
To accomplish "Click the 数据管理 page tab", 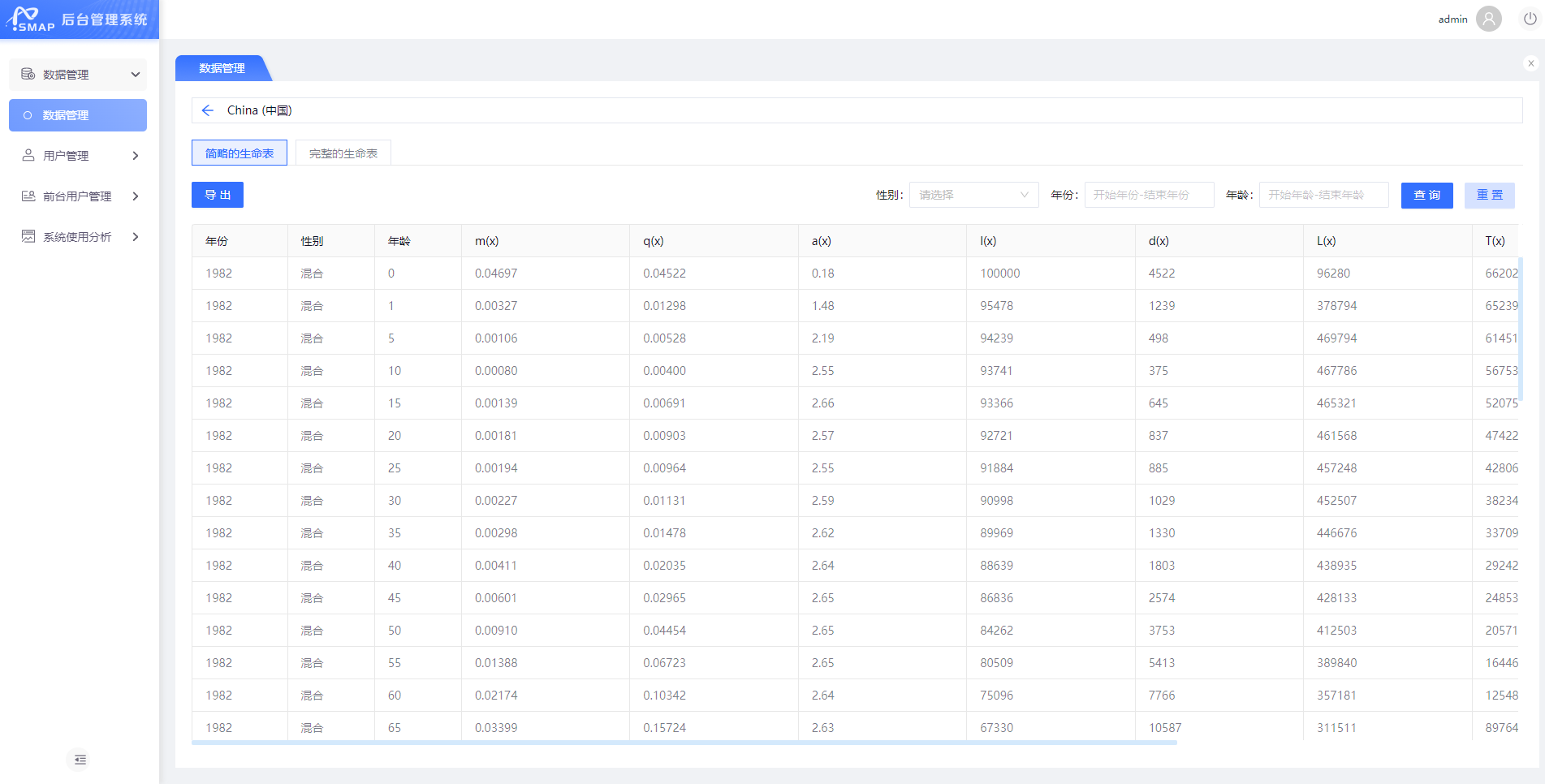I will point(222,68).
